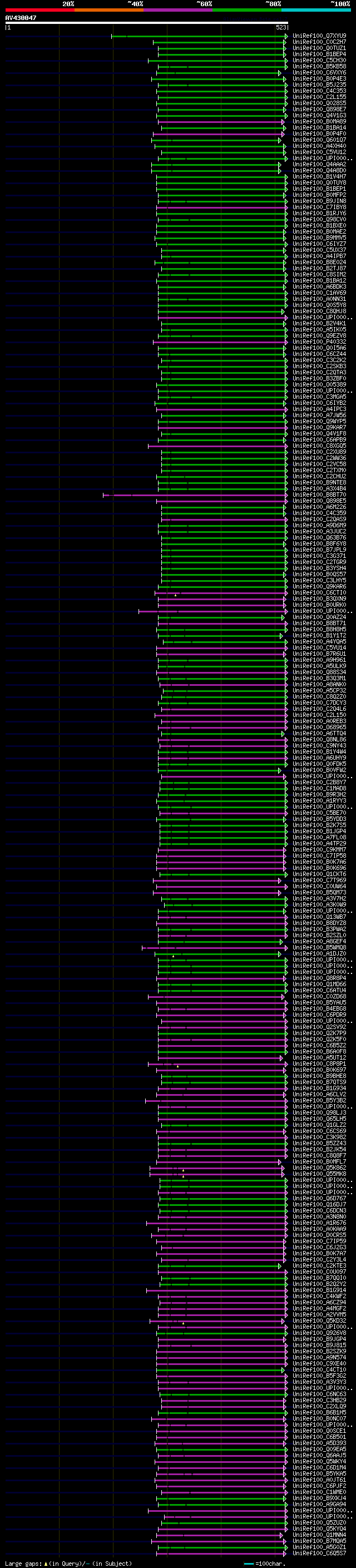
Task: Select the UniRef100_Q028S5 label
Action: [x=319, y=103]
